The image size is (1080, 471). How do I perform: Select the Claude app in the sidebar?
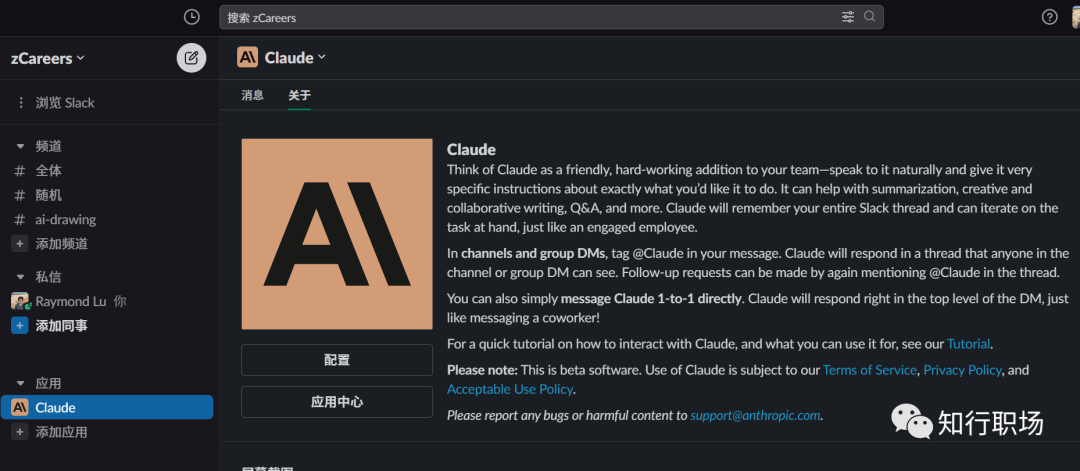[107, 407]
